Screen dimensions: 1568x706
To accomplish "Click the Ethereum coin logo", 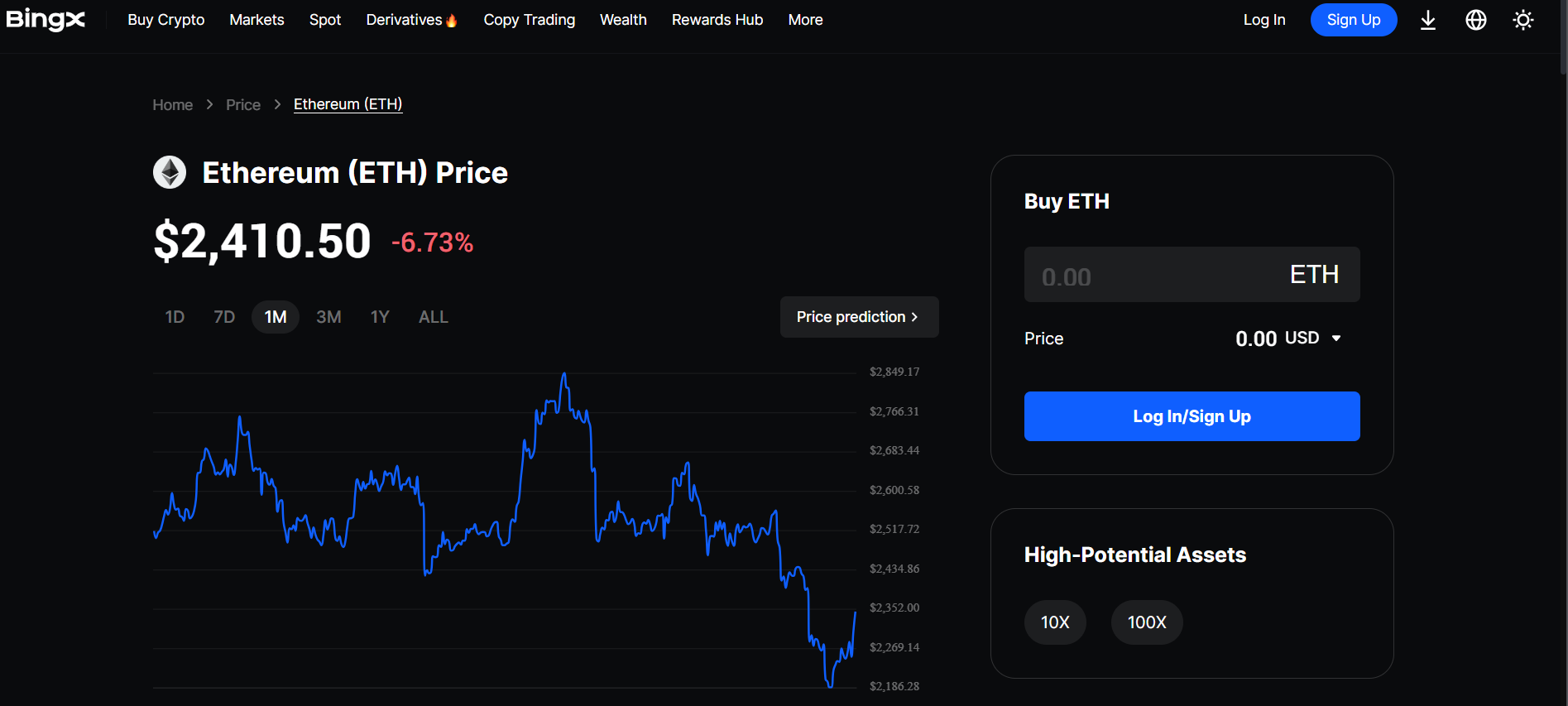I will (x=170, y=172).
